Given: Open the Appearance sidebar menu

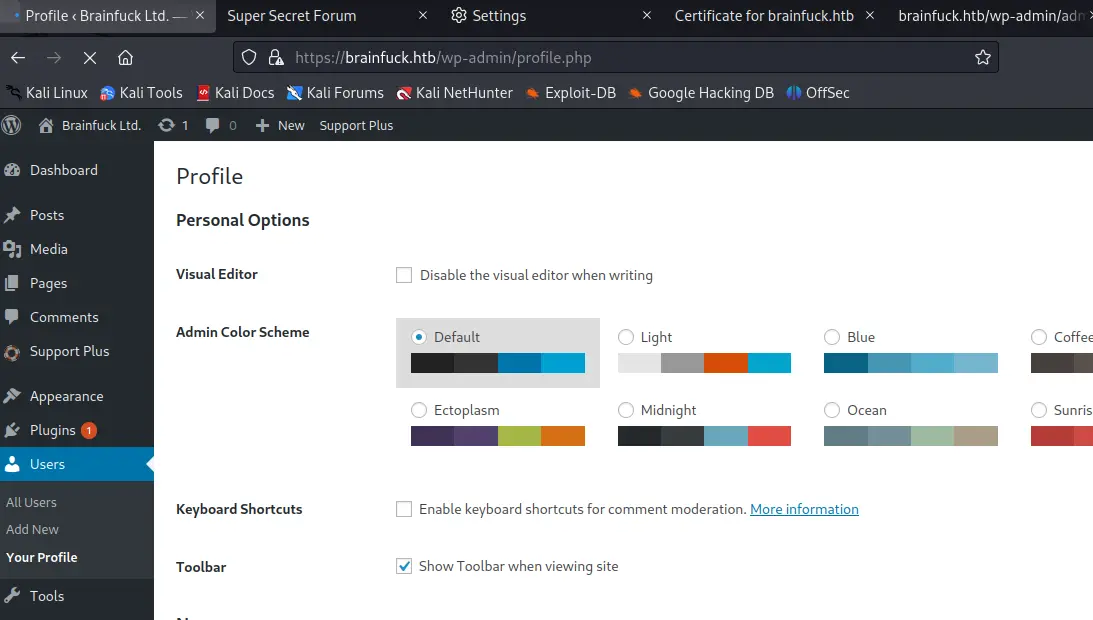Looking at the screenshot, I should click(66, 396).
